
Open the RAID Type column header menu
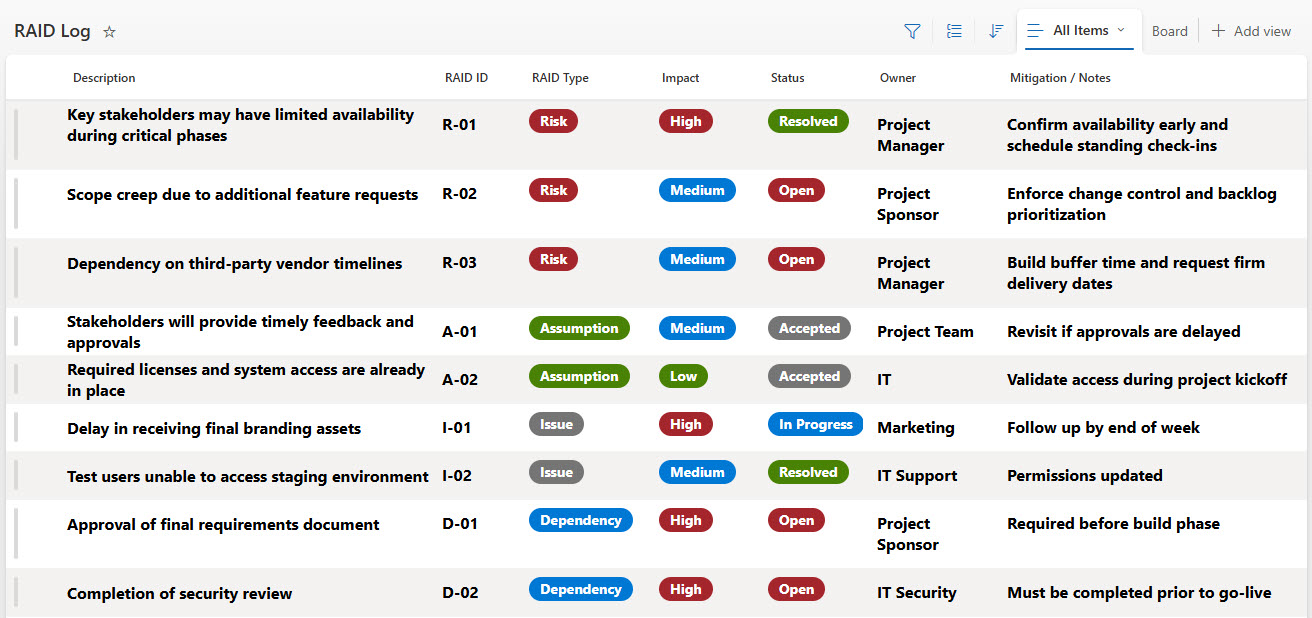point(560,78)
